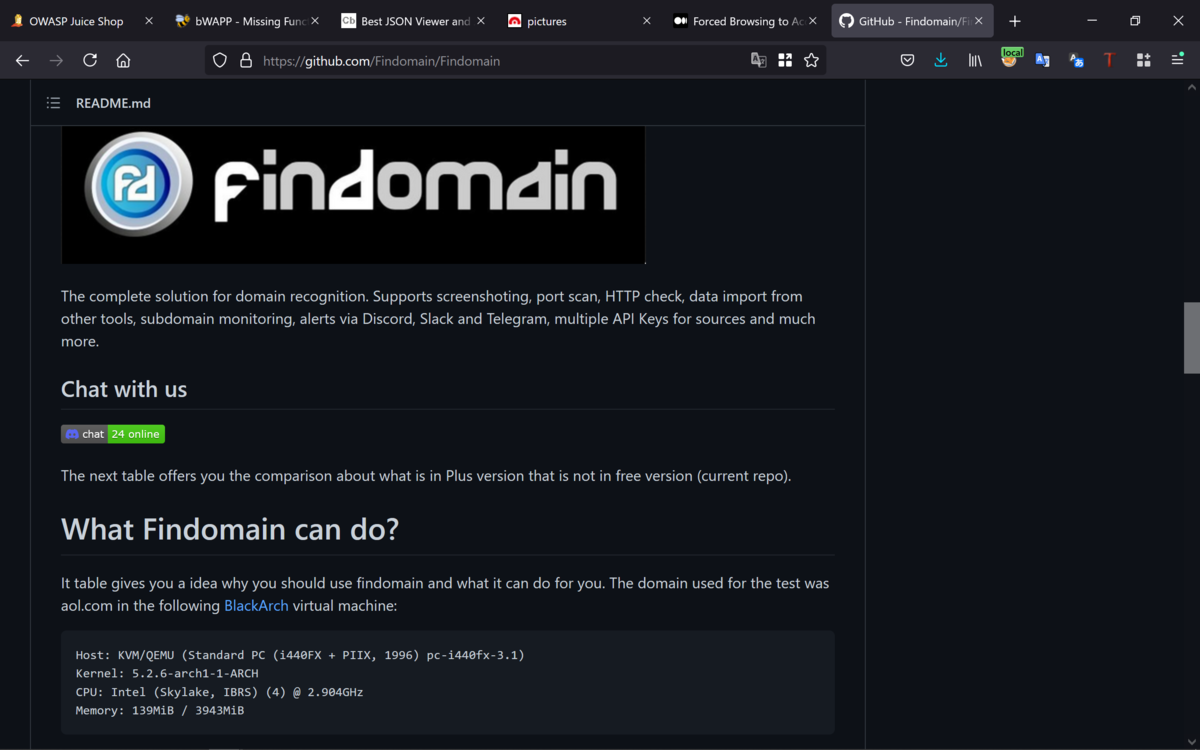The width and height of the screenshot is (1200, 750).
Task: Click the Findomain logo banner image
Action: [353, 195]
